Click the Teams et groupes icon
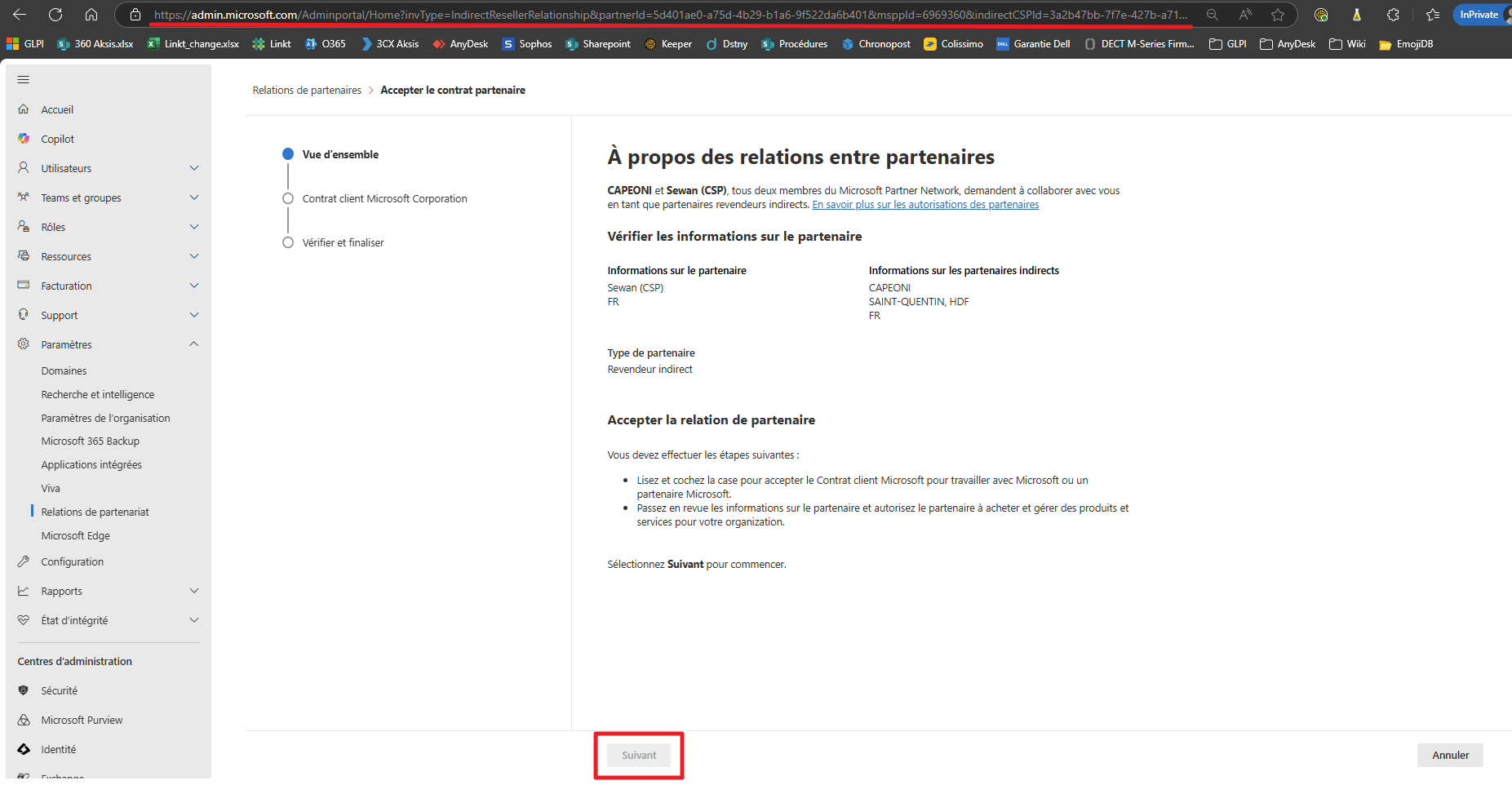The width and height of the screenshot is (1512, 785). click(x=24, y=197)
